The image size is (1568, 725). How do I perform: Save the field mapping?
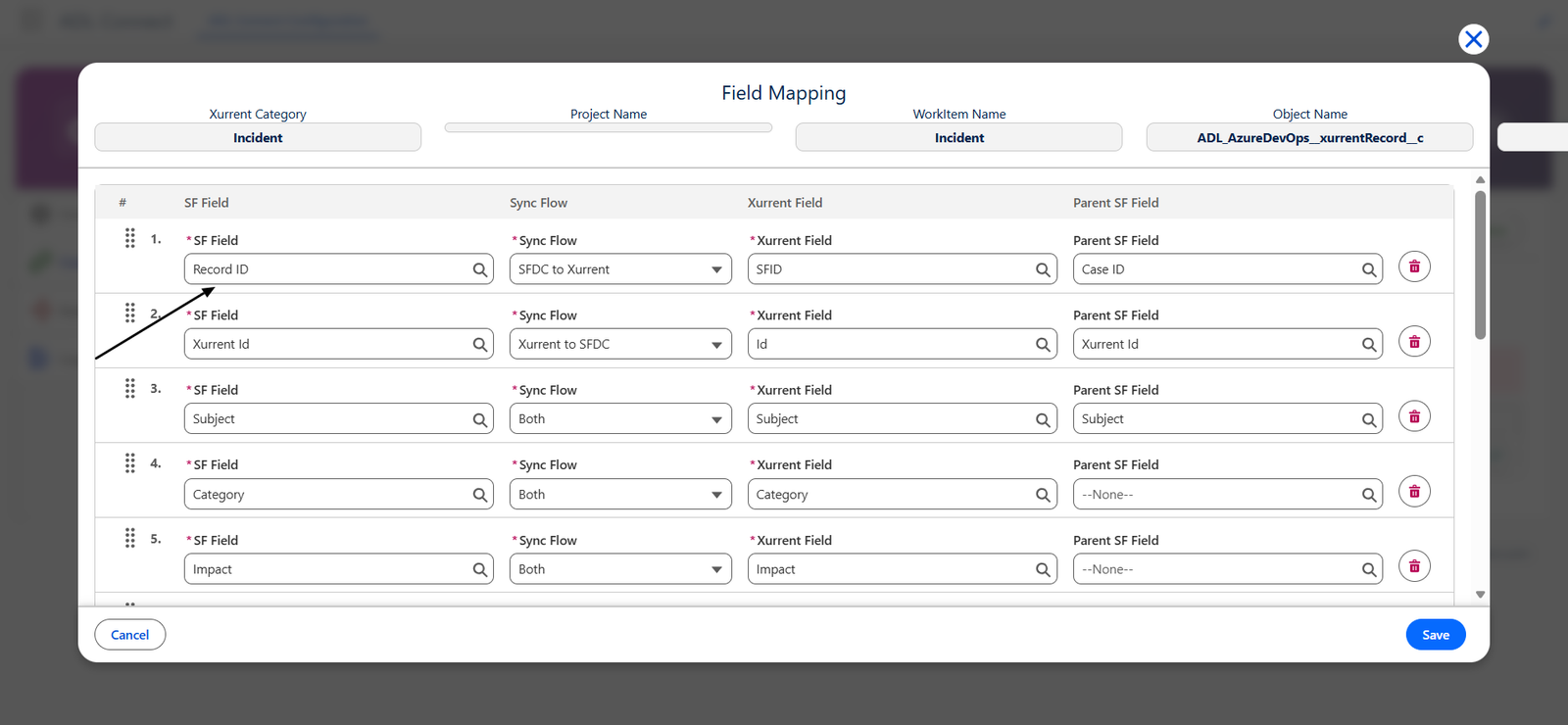[1436, 635]
